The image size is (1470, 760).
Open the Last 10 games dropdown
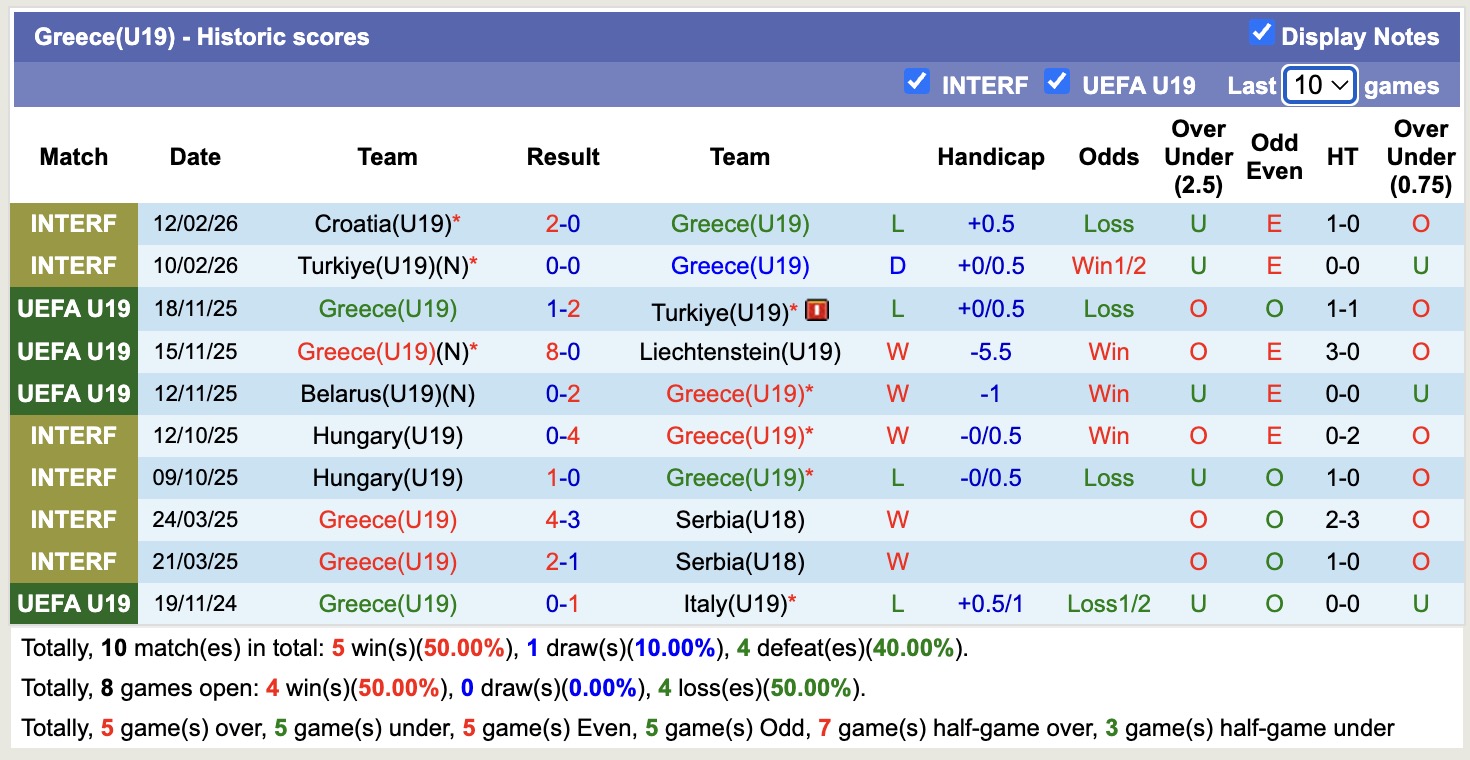pos(1319,85)
